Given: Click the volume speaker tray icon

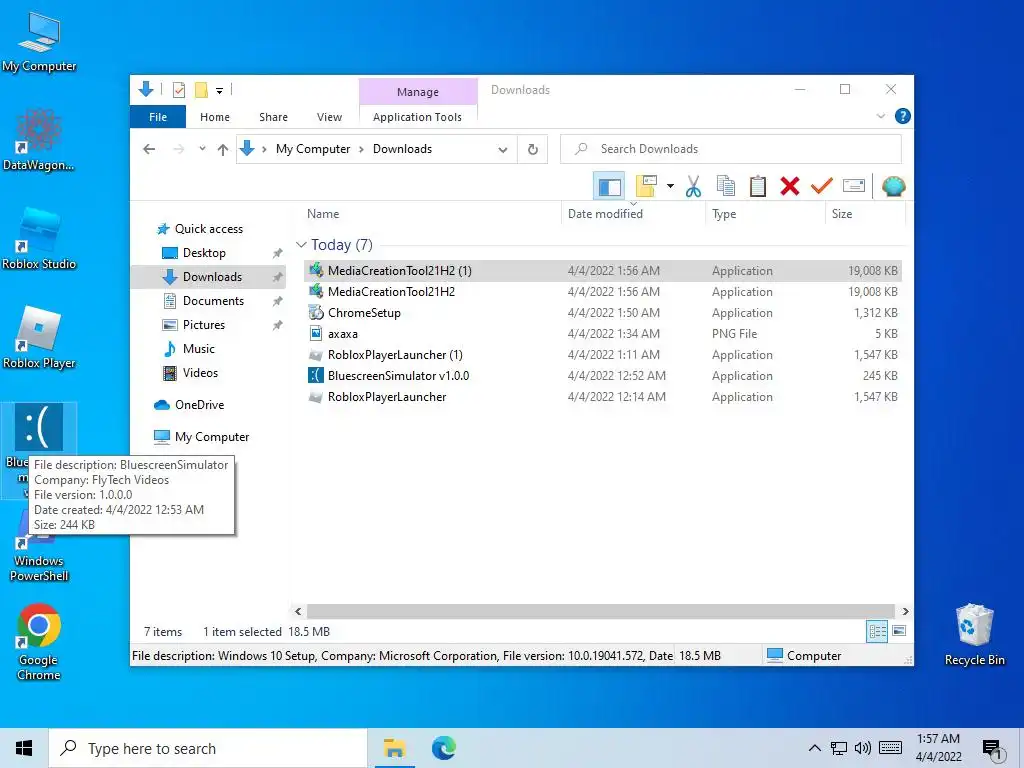Looking at the screenshot, I should pos(863,748).
